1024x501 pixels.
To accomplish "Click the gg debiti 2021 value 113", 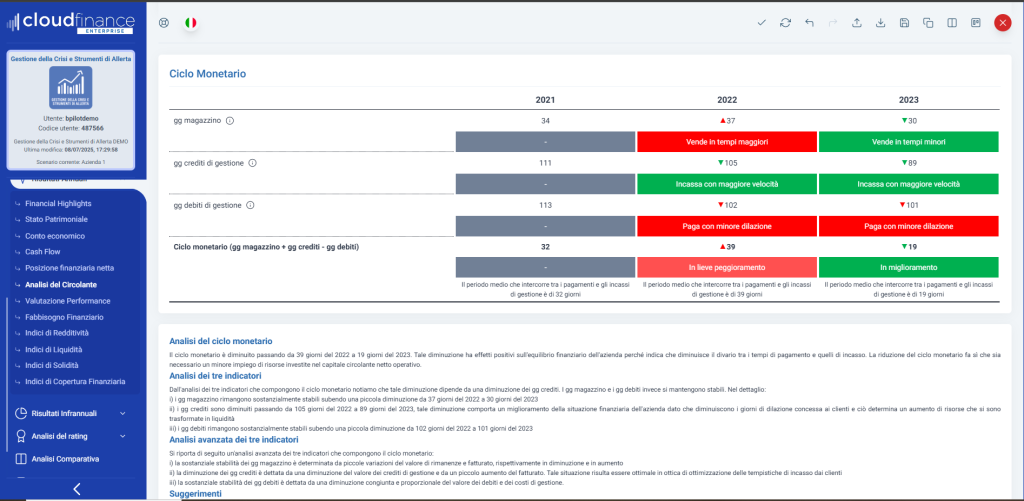I will click(545, 205).
